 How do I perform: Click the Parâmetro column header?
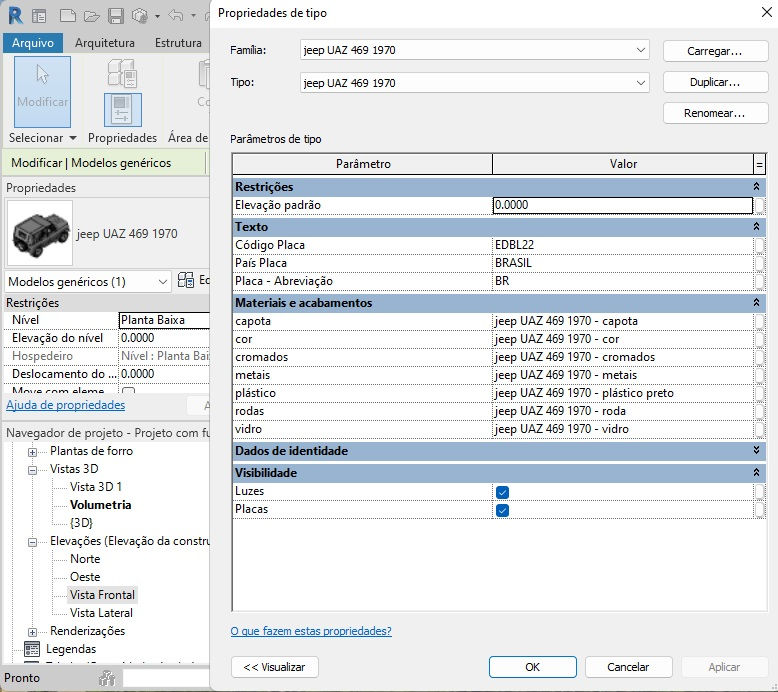click(x=363, y=164)
